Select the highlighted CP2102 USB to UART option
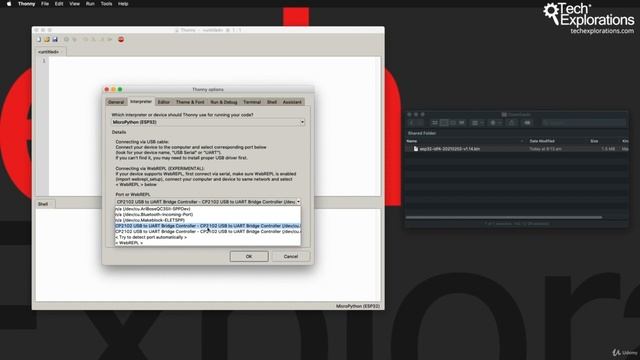 pos(208,226)
